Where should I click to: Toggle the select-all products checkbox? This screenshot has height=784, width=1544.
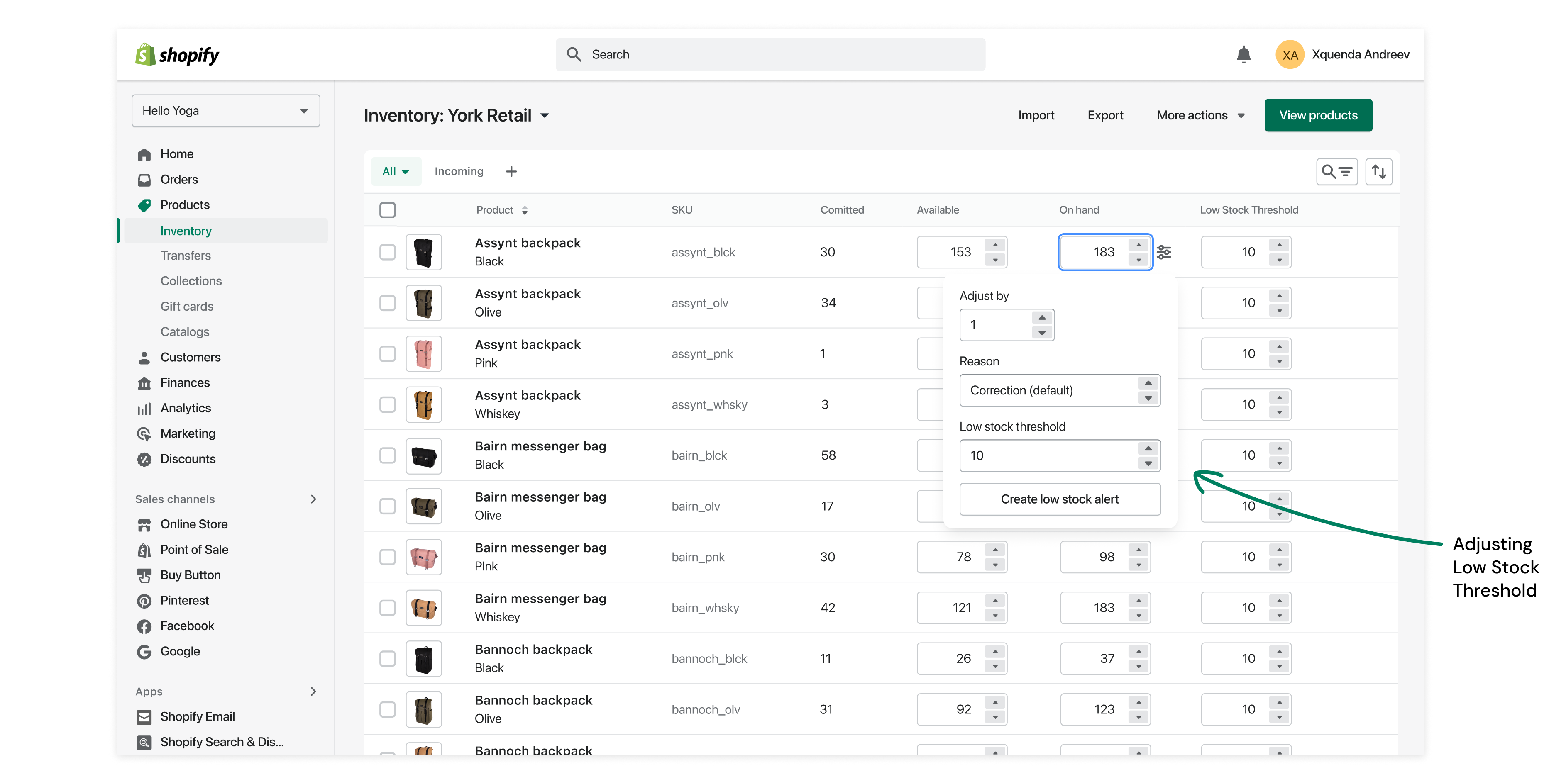tap(388, 210)
